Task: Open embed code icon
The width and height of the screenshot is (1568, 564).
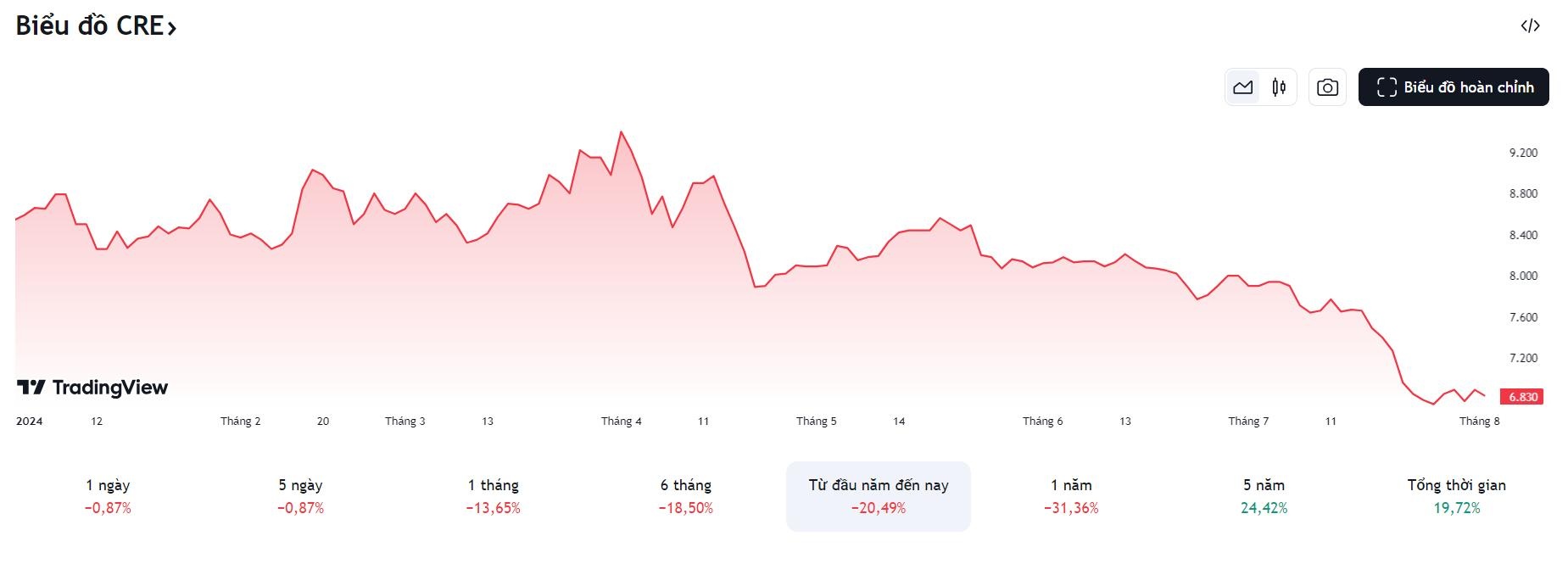Action: click(1530, 26)
